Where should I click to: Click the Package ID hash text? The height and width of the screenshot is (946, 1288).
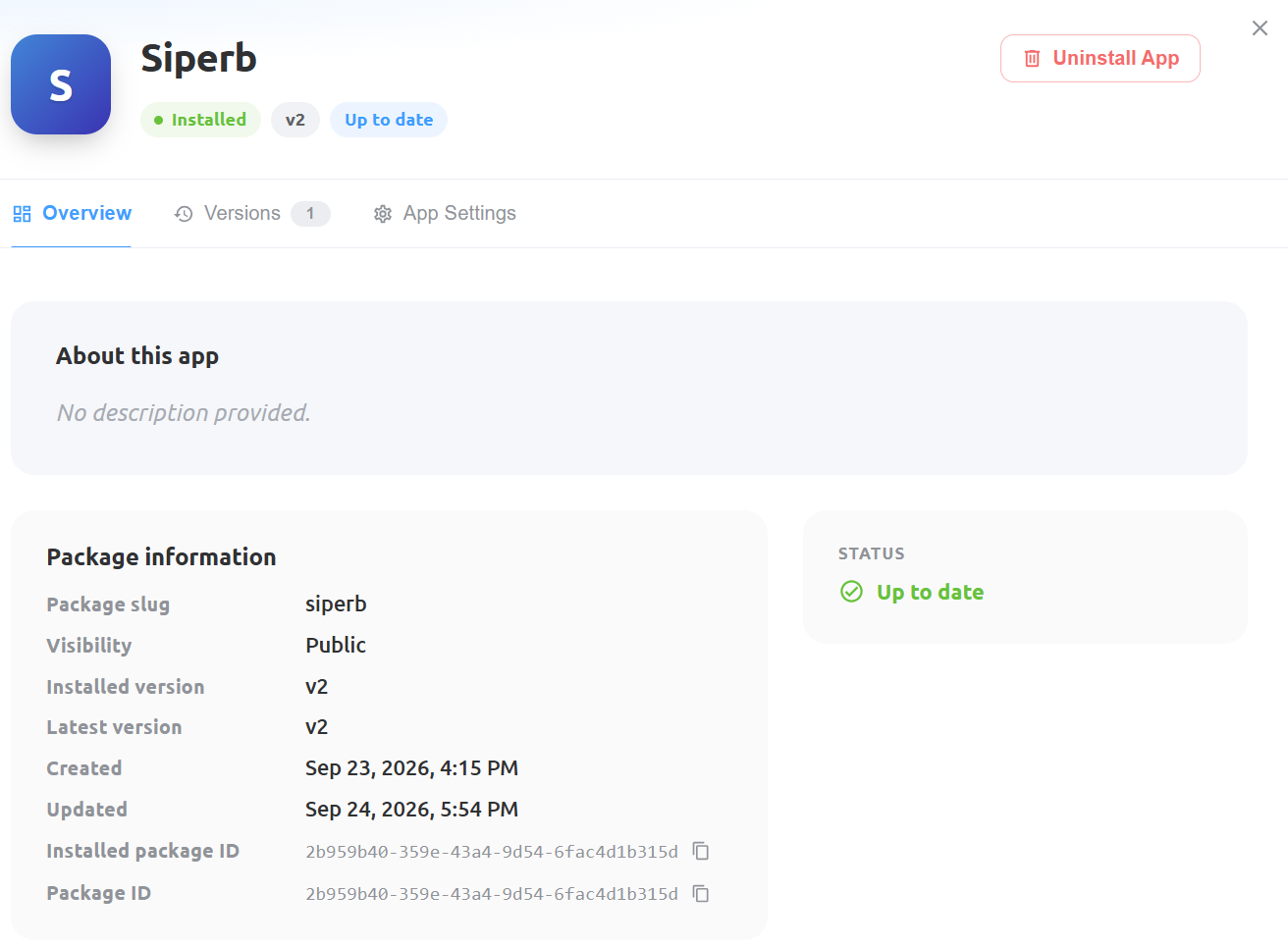(492, 894)
